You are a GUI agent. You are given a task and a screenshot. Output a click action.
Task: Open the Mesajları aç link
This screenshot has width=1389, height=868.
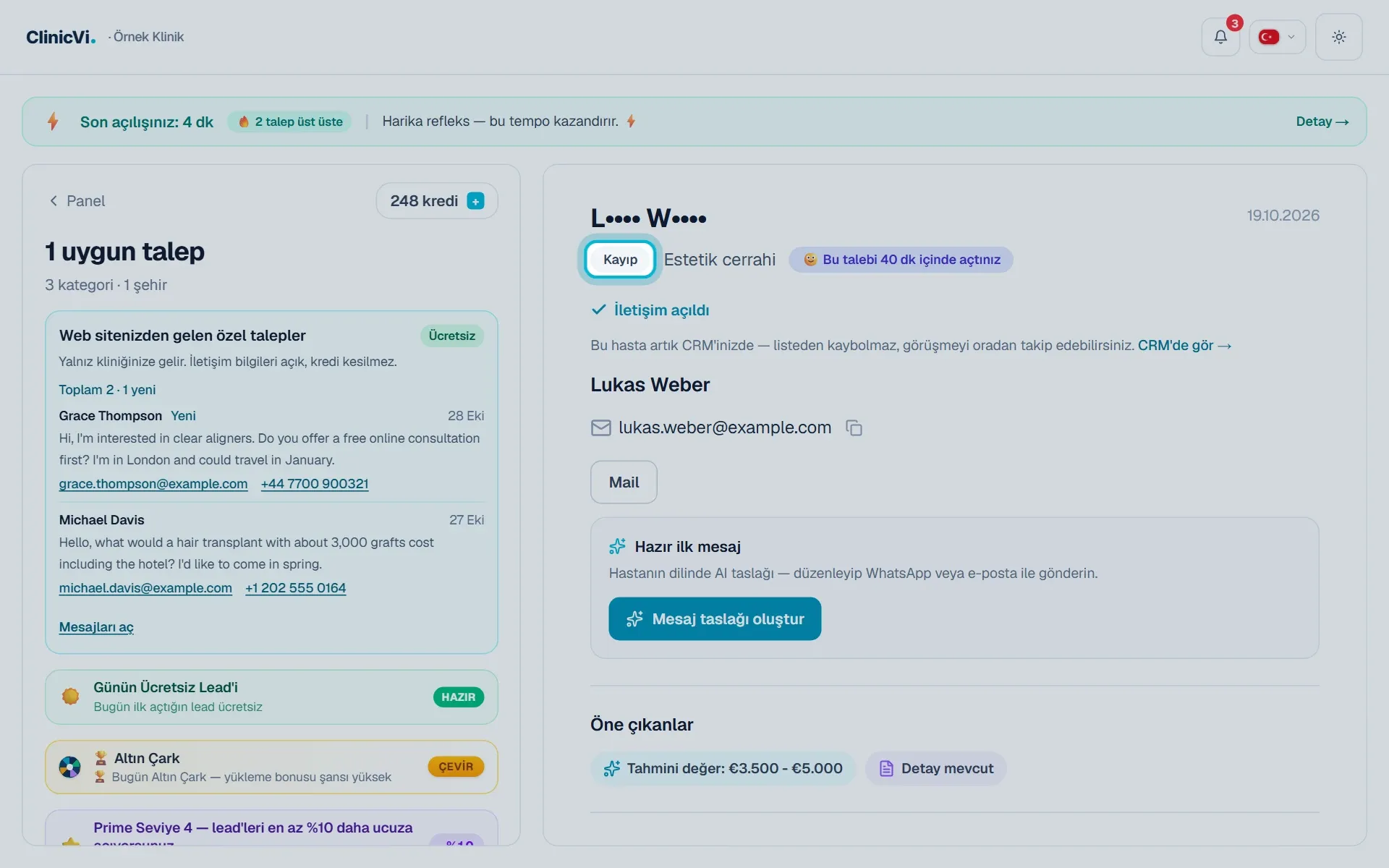(96, 627)
